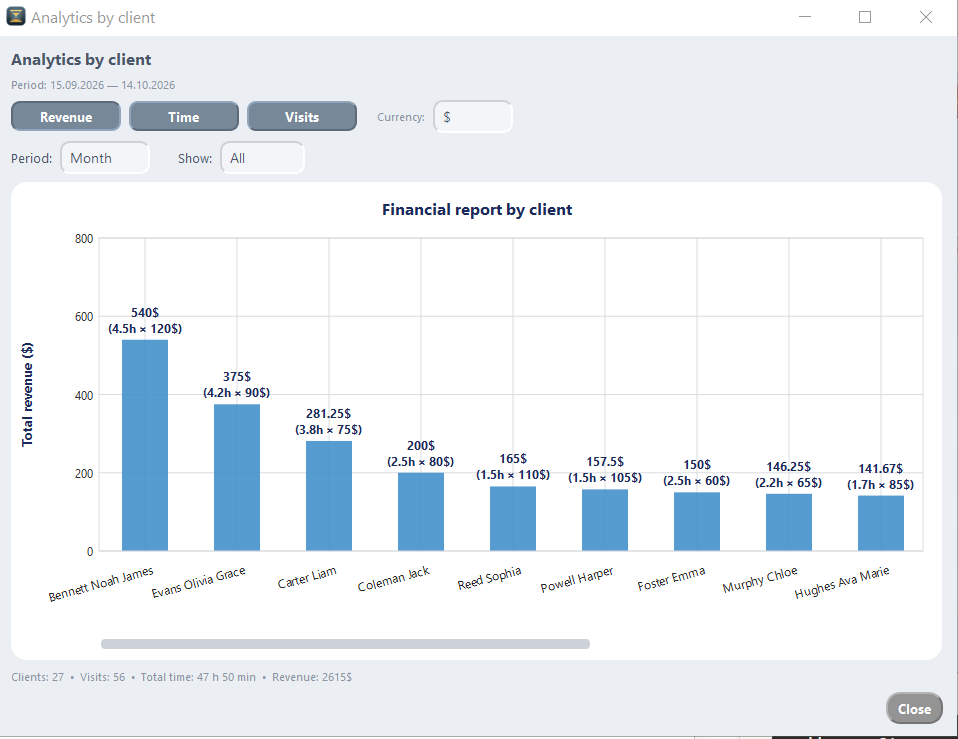Click the 'Coleman Jack' axis label
The width and height of the screenshot is (958, 739).
(x=393, y=579)
